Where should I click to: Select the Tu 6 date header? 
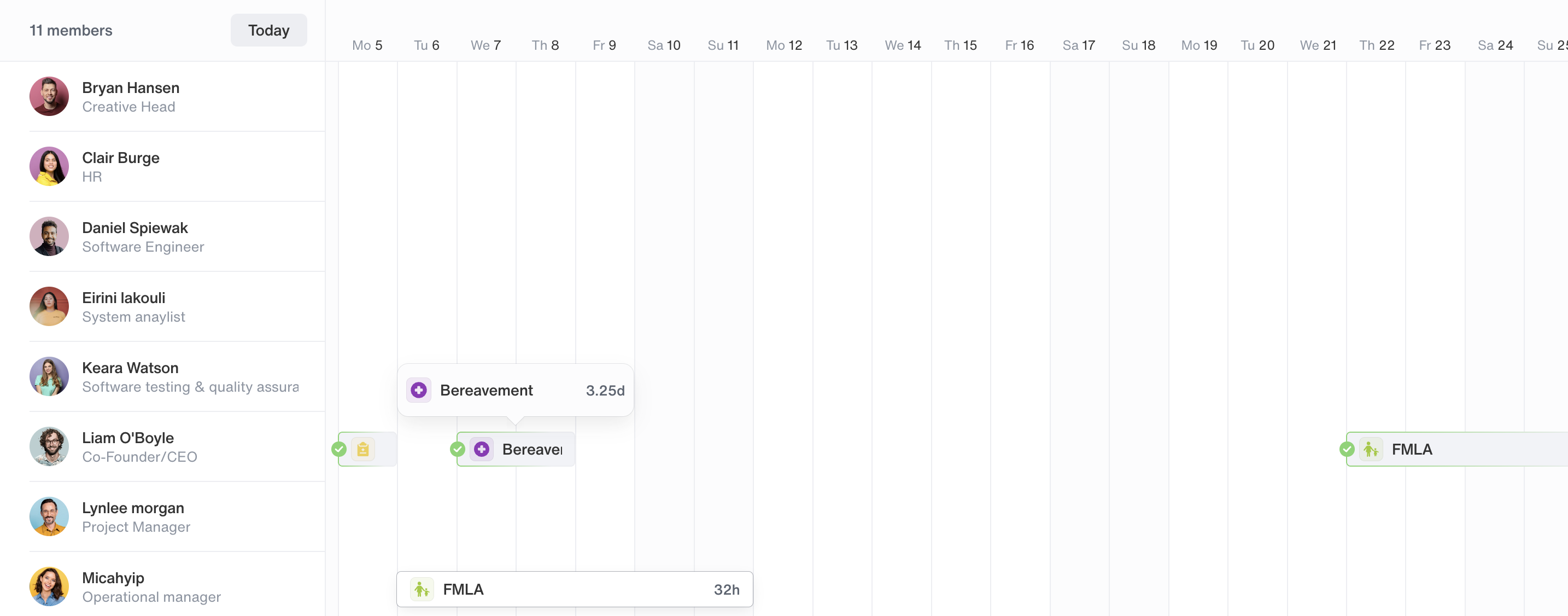(426, 45)
